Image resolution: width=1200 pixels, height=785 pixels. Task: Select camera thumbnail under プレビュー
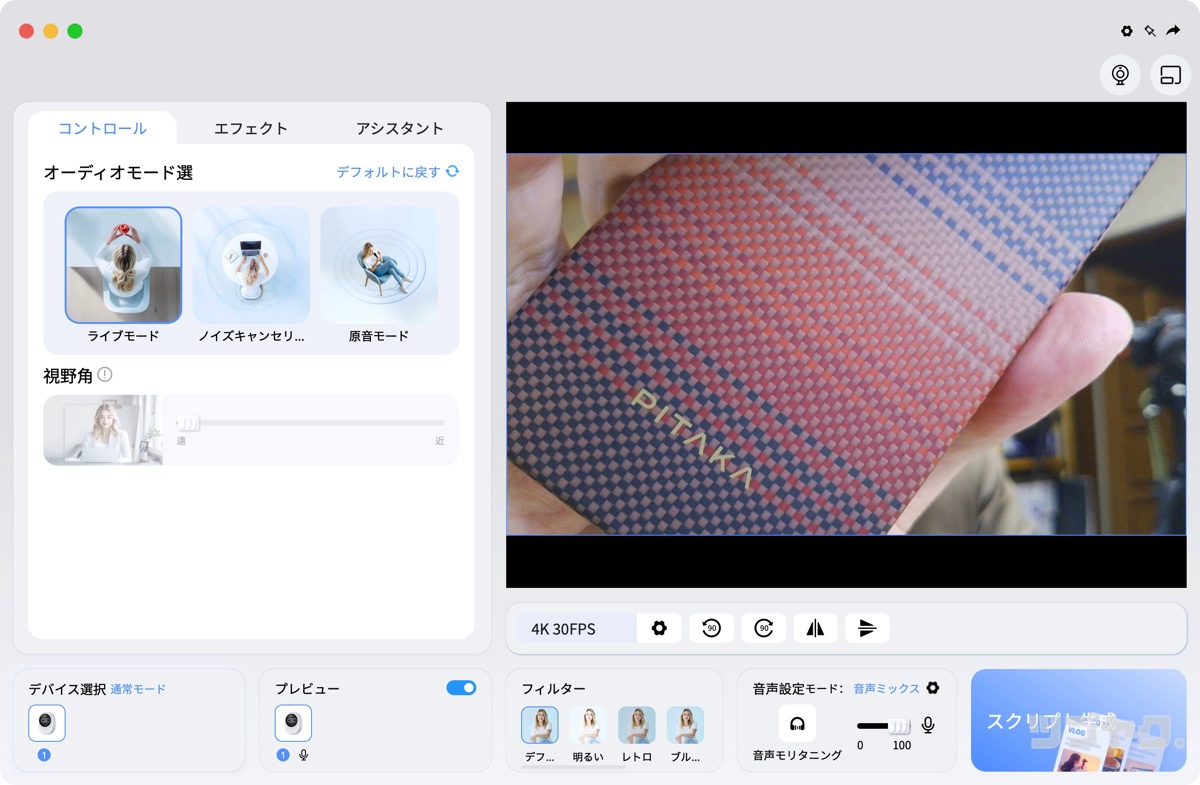coord(293,723)
